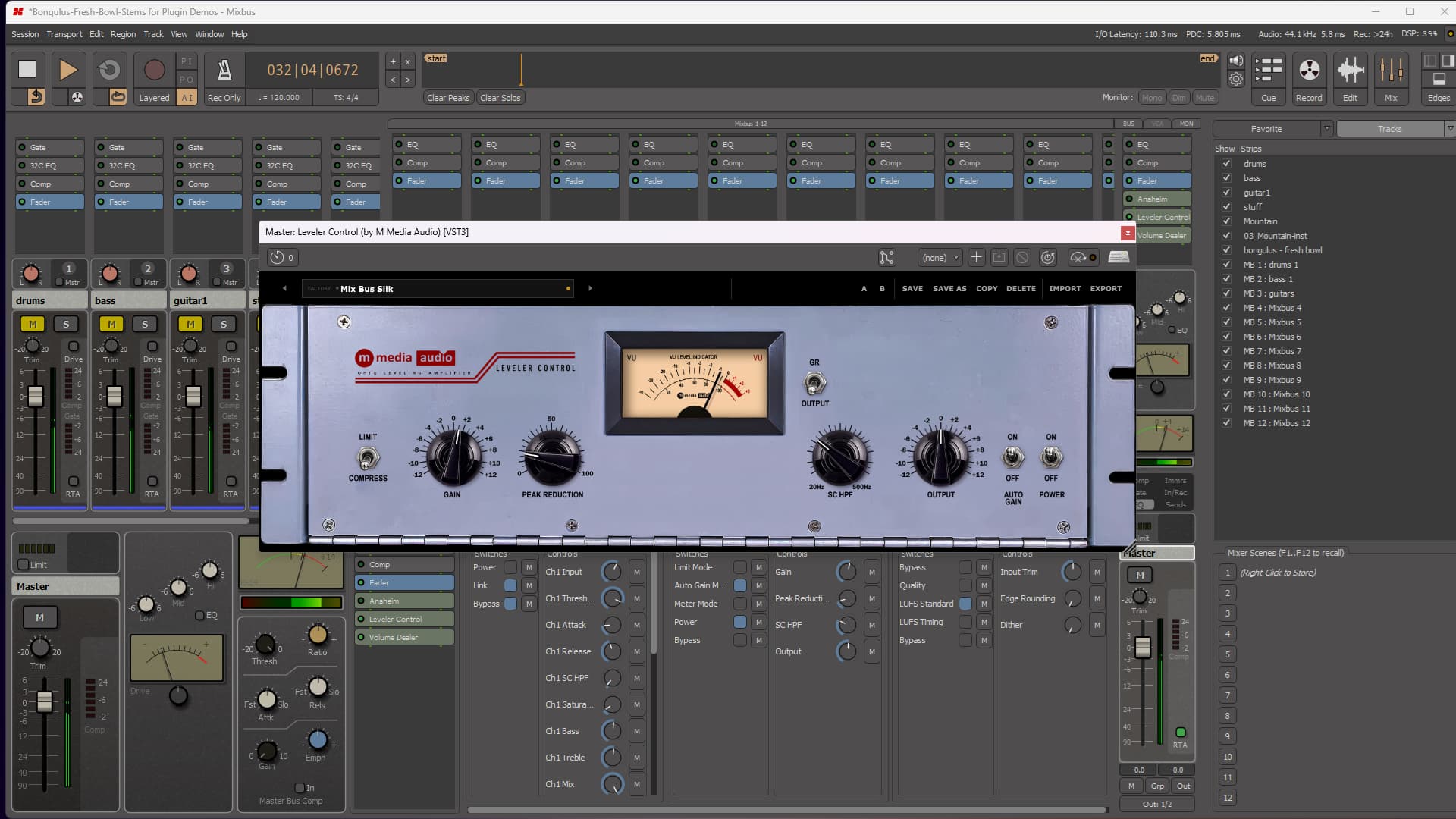
Task: Open the (none) plugin preset dropdown
Action: click(940, 258)
